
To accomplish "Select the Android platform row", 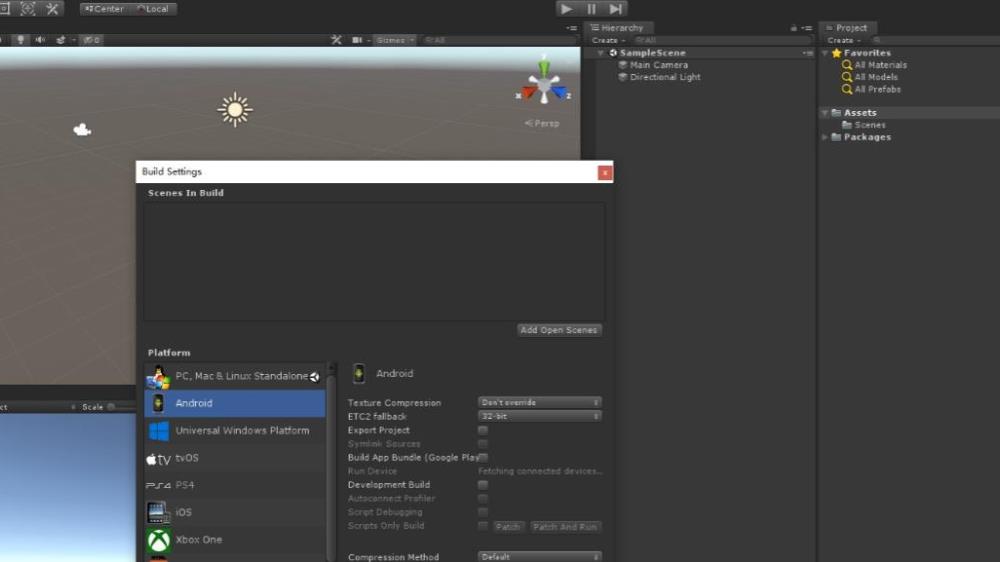I will click(x=235, y=403).
